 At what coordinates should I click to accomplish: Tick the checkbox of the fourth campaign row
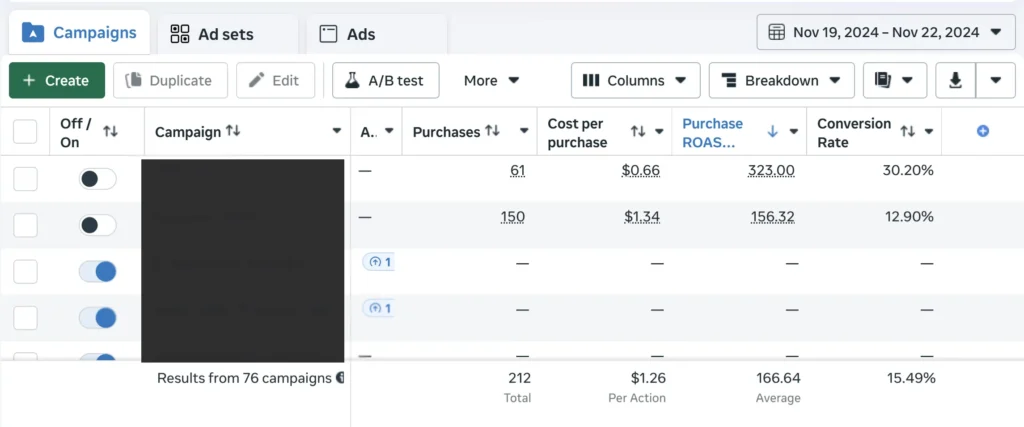coord(25,318)
